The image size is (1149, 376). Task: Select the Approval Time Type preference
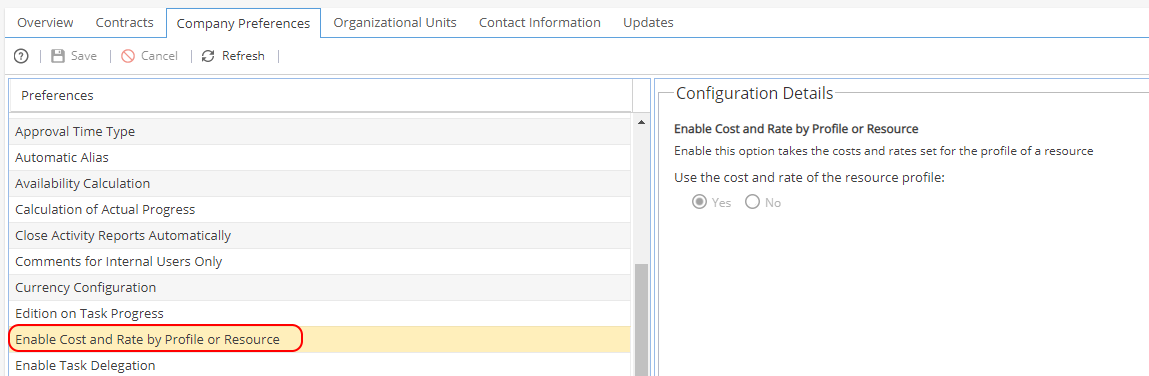[319, 132]
